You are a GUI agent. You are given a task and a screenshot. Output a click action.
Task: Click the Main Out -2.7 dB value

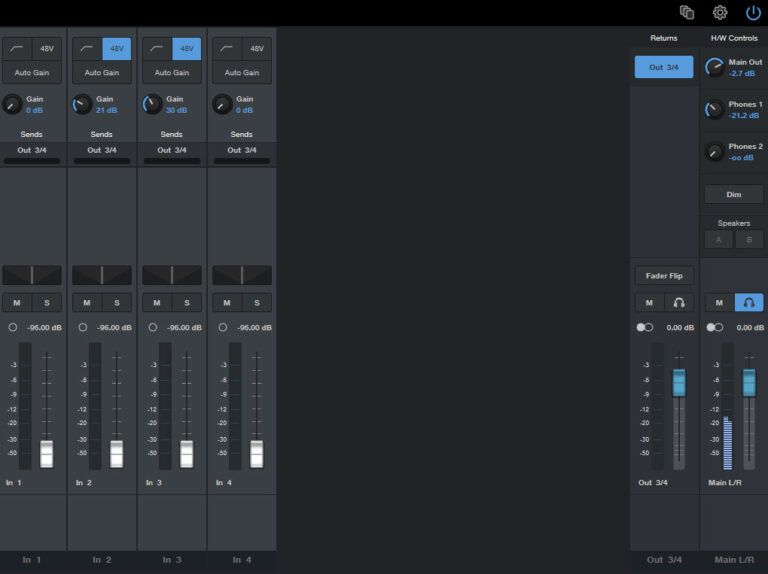point(742,73)
